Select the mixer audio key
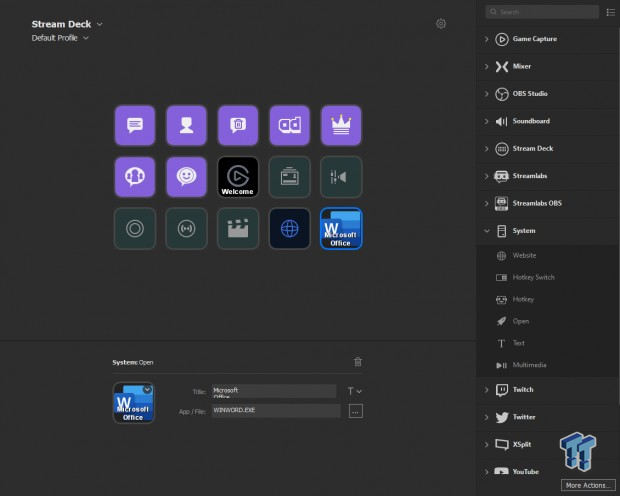620x496 pixels. pyautogui.click(x=341, y=177)
